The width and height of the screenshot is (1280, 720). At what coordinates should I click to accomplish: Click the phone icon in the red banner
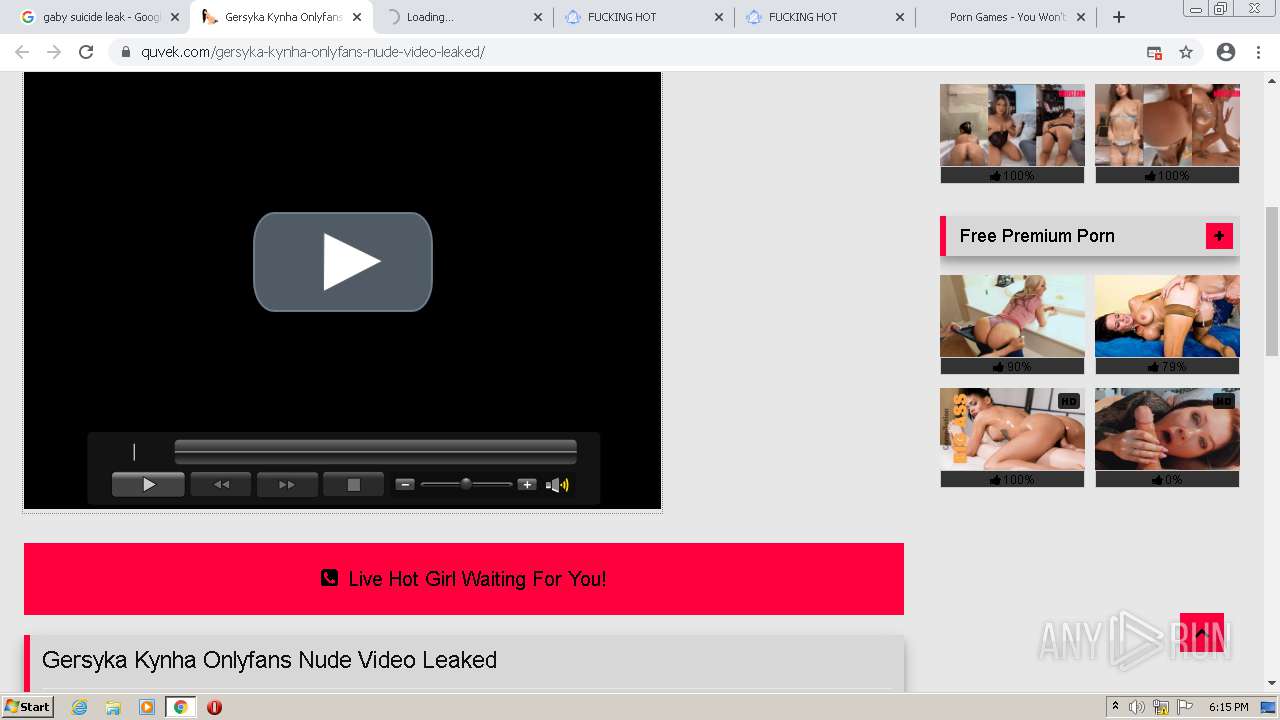pyautogui.click(x=329, y=578)
